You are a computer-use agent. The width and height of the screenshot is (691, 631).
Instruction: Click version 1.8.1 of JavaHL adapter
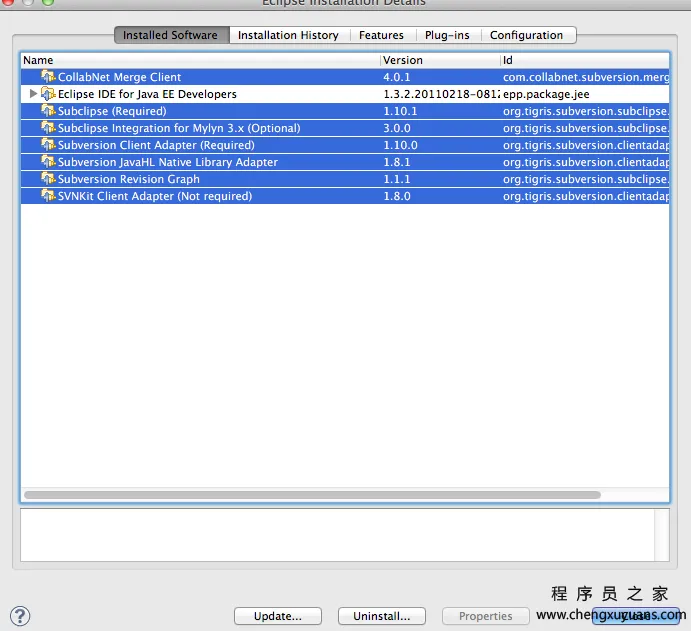pyautogui.click(x=397, y=162)
